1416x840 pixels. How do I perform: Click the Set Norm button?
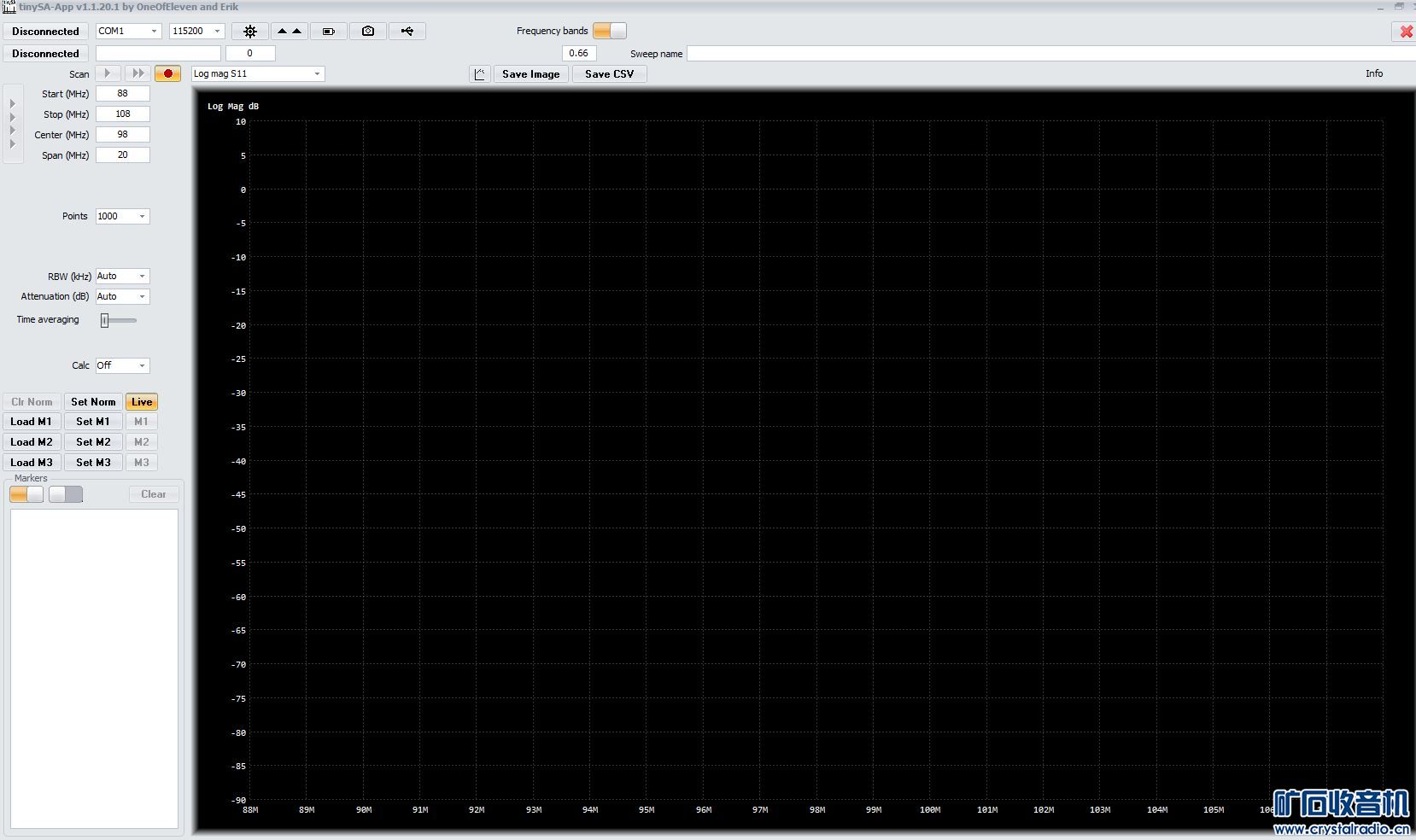[93, 402]
